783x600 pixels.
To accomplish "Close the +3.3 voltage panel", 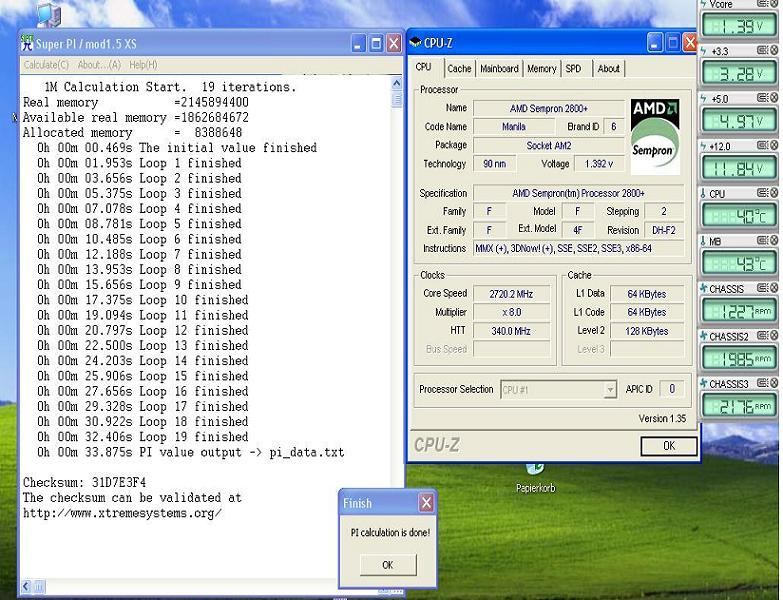I will [774, 50].
